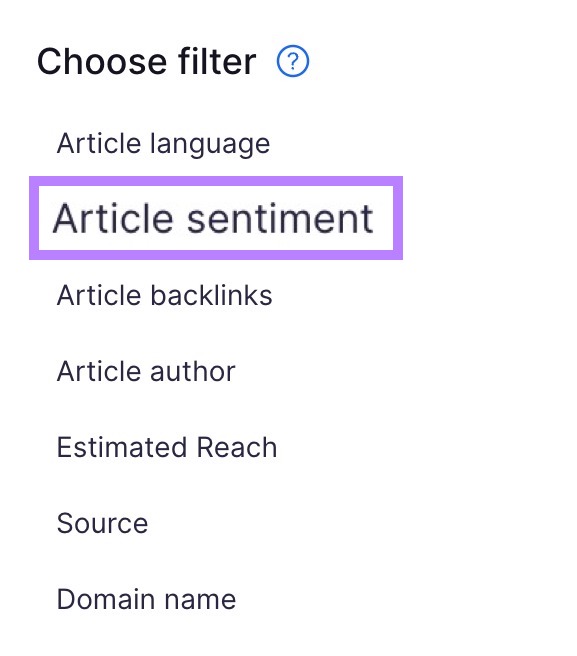The height and width of the screenshot is (656, 577).
Task: Filter results by Article backlinks
Action: [164, 295]
